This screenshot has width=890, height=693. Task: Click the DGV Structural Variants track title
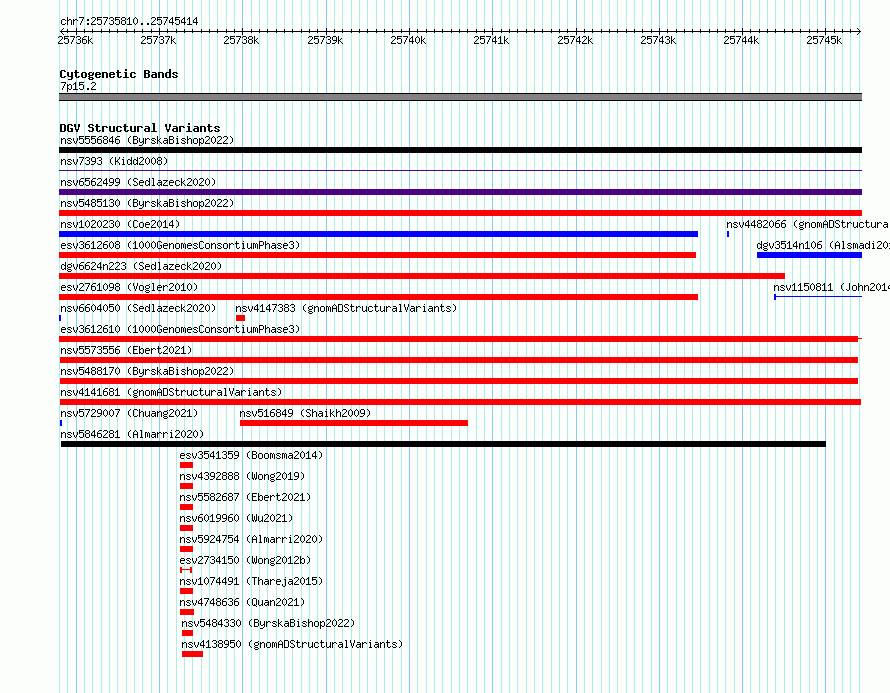coord(140,128)
